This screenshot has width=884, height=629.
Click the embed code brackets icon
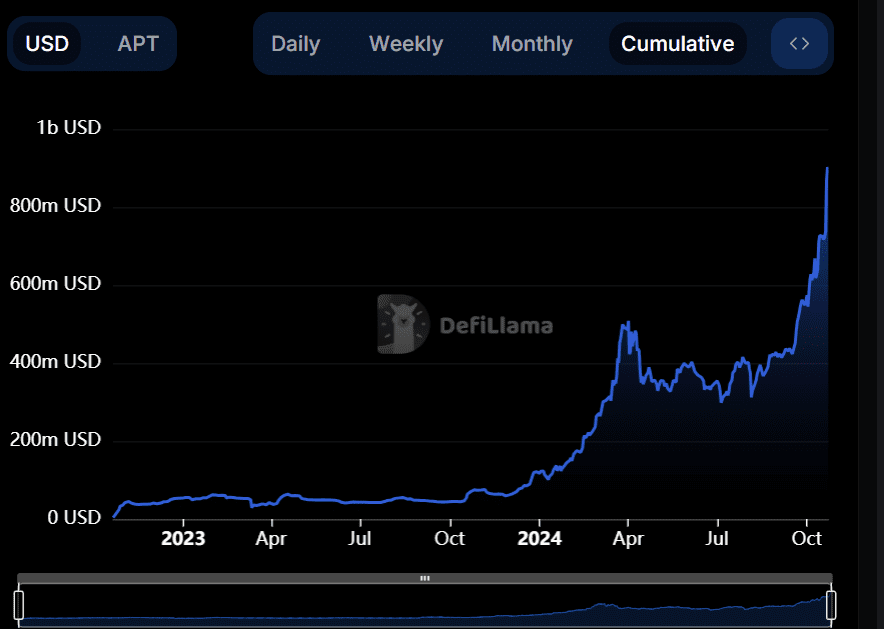click(799, 44)
